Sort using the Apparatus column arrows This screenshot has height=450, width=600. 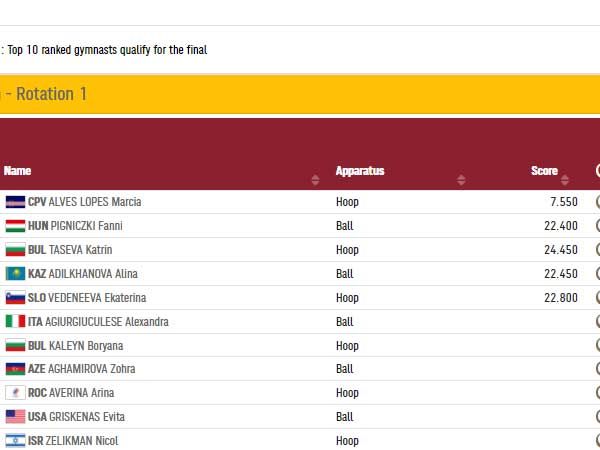pyautogui.click(x=461, y=180)
